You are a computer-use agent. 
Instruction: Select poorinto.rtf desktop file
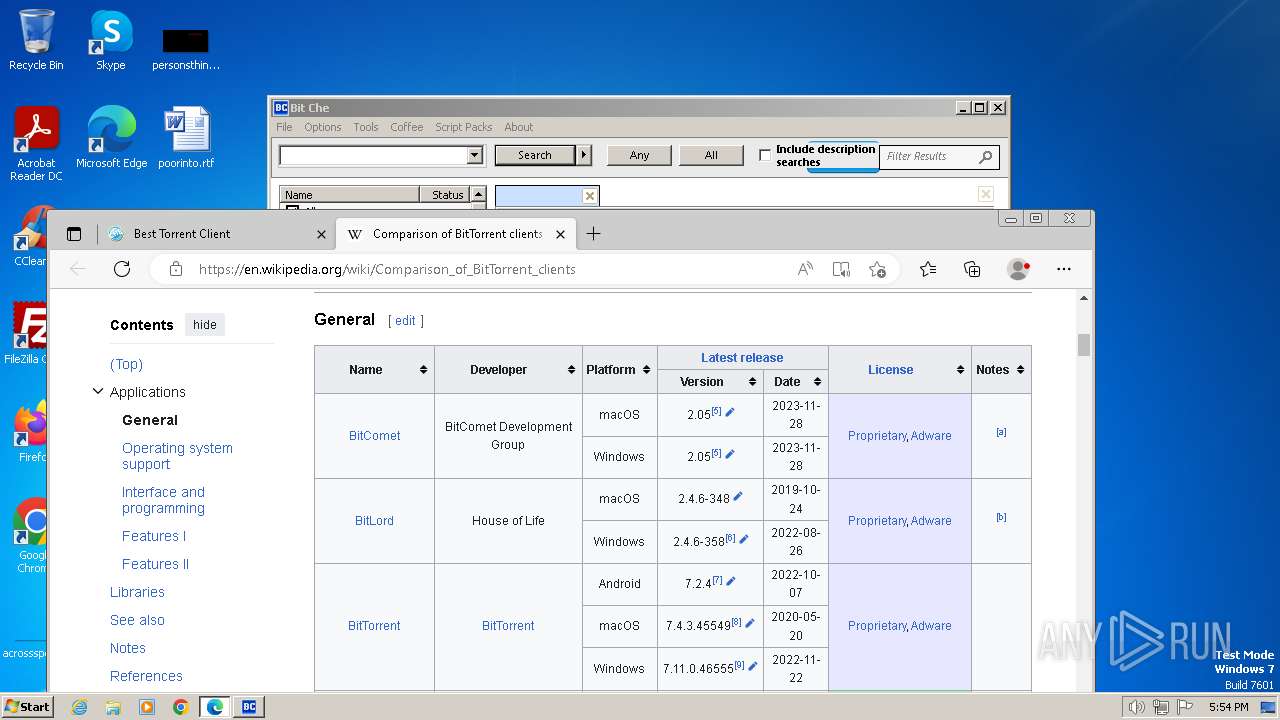coord(186,138)
